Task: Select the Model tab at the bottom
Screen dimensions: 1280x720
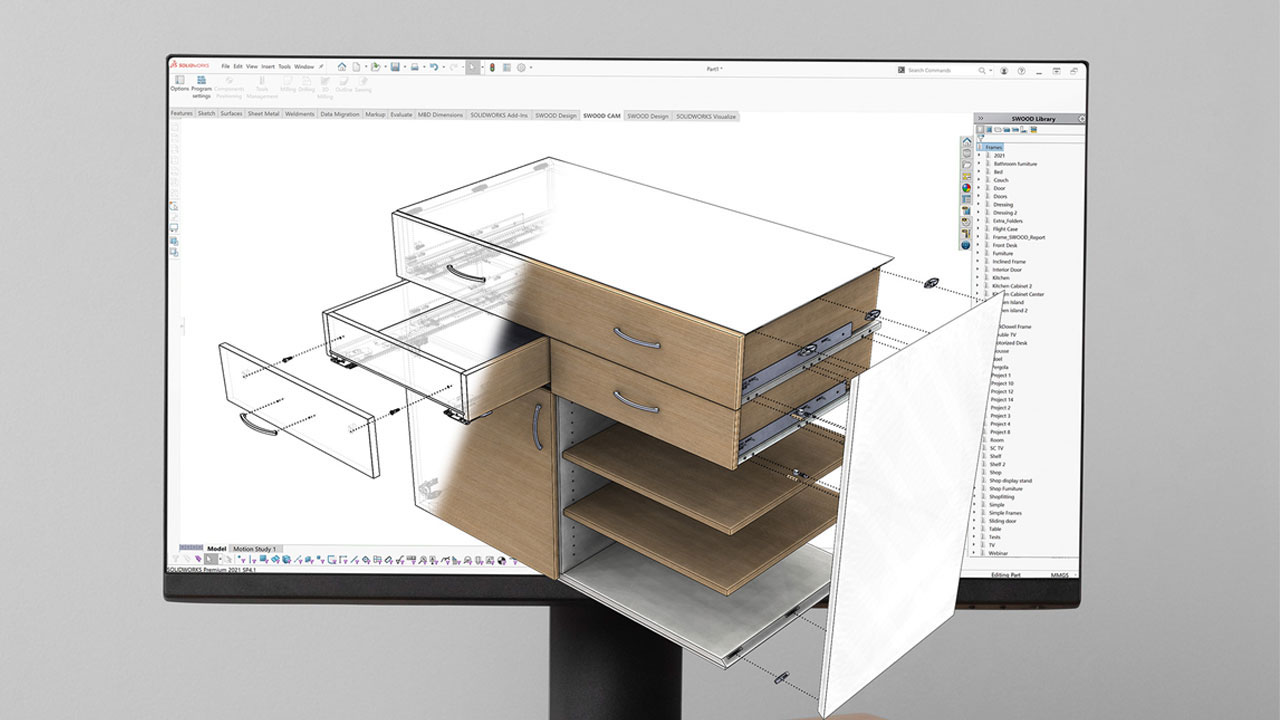Action: (216, 549)
